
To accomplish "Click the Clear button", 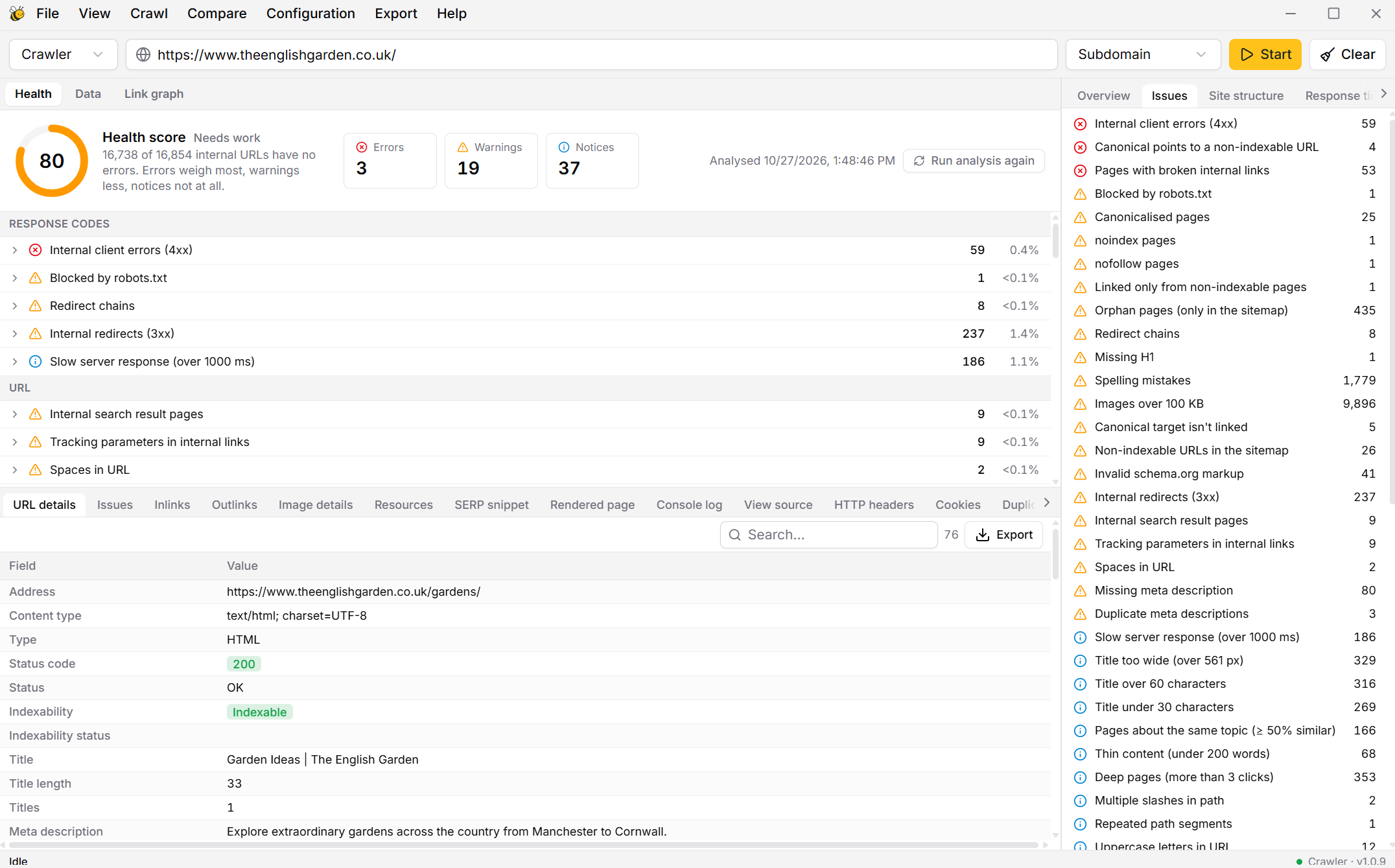I will tap(1348, 54).
